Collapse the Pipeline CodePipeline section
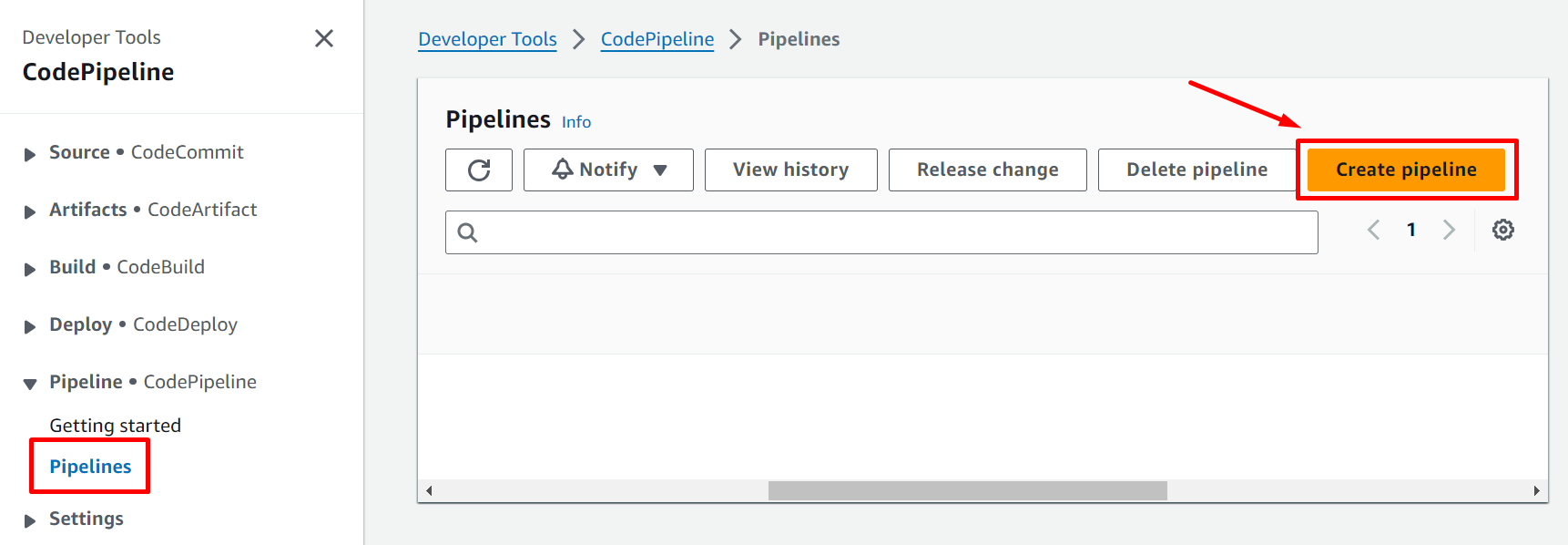The height and width of the screenshot is (545, 1568). (30, 384)
